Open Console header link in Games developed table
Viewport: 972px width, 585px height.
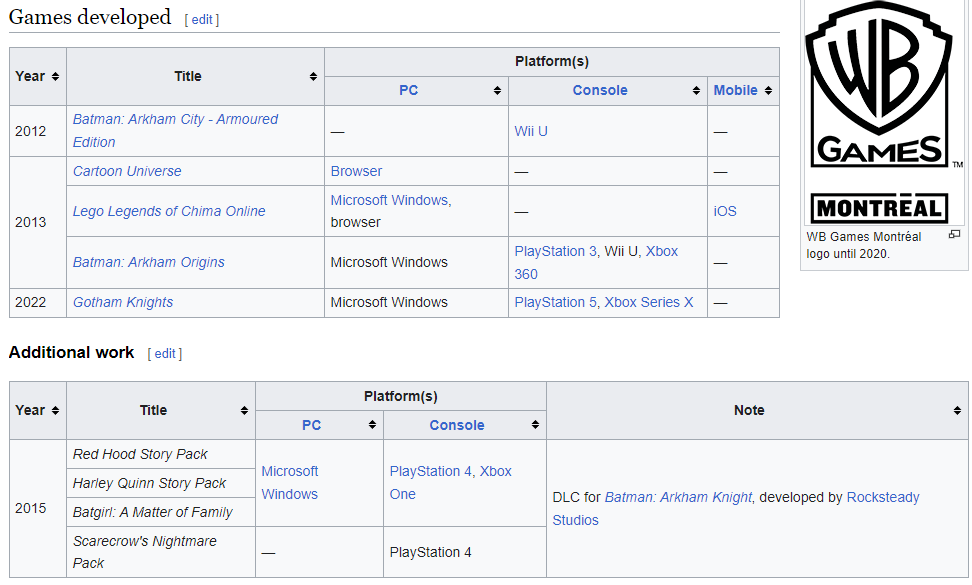[x=599, y=90]
